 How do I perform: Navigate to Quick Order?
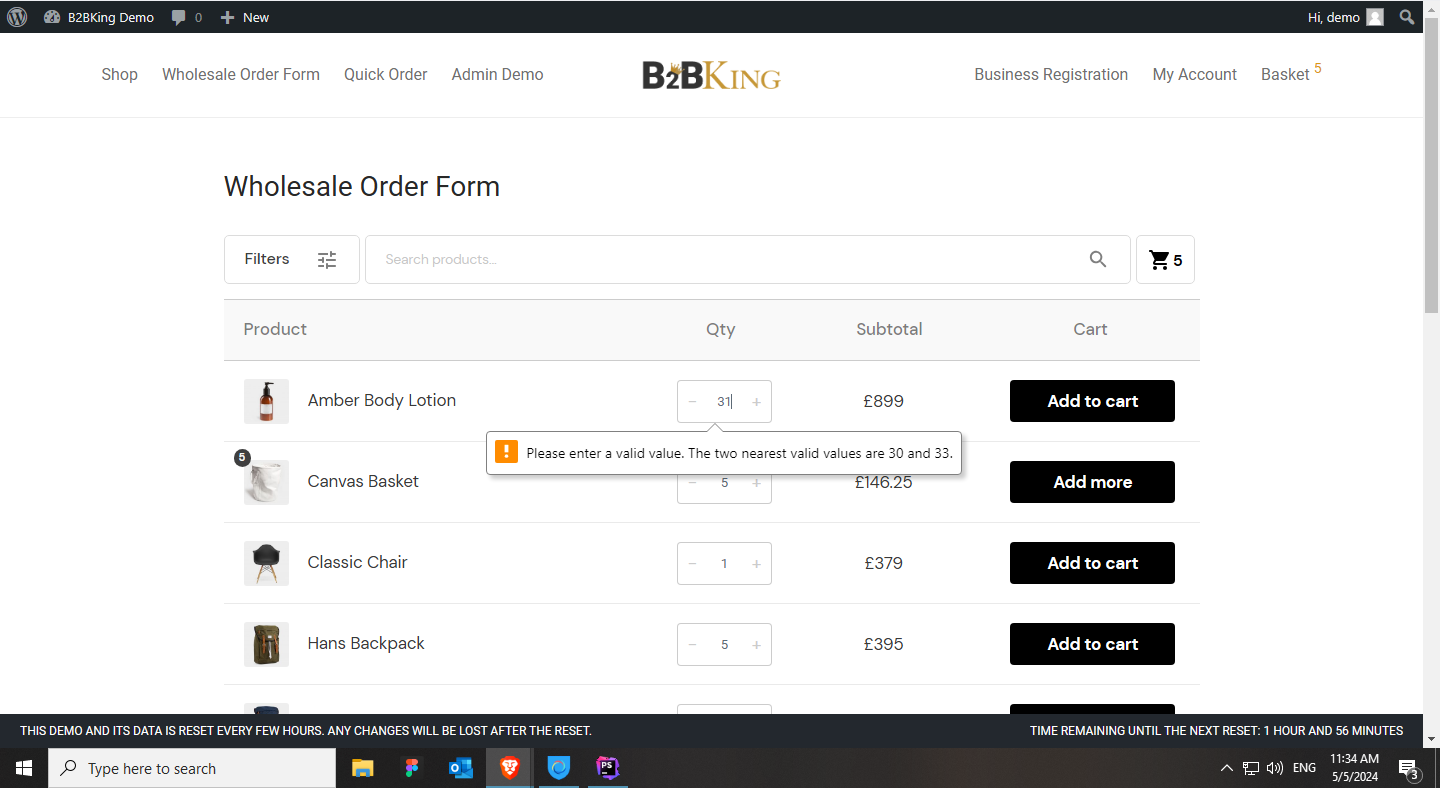coord(386,75)
